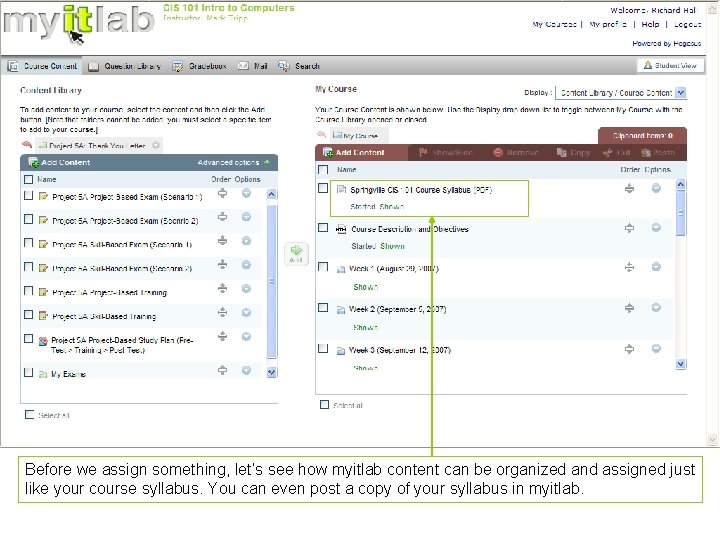Open the Mail tab
Image resolution: width=720 pixels, height=540 pixels.
(253, 66)
